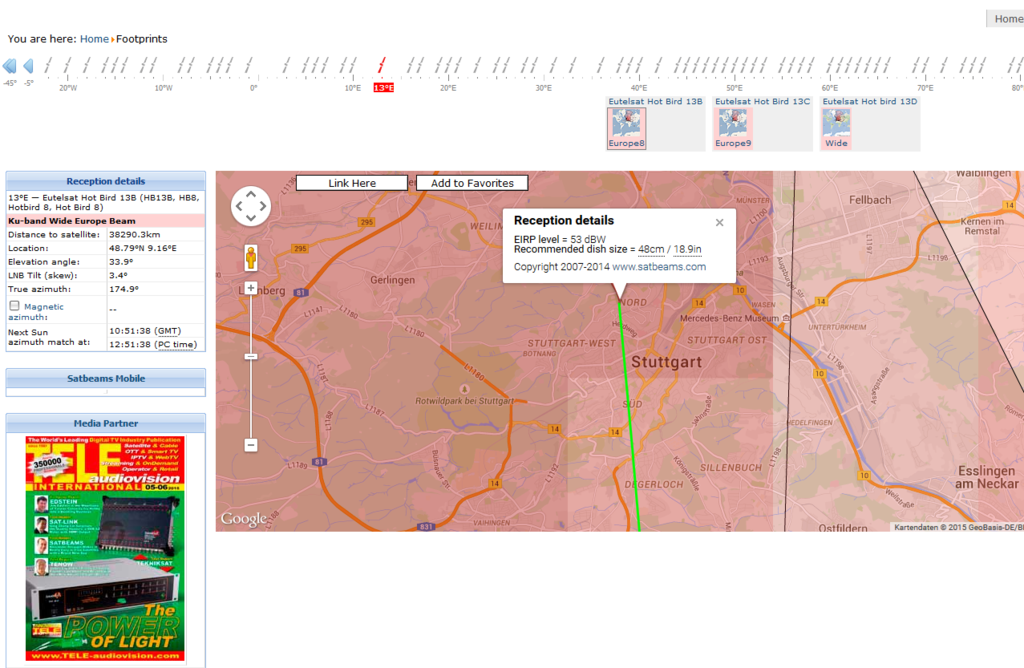The image size is (1024, 668).
Task: Enable the Magnetic azimuth checkbox
Action: click(x=14, y=306)
